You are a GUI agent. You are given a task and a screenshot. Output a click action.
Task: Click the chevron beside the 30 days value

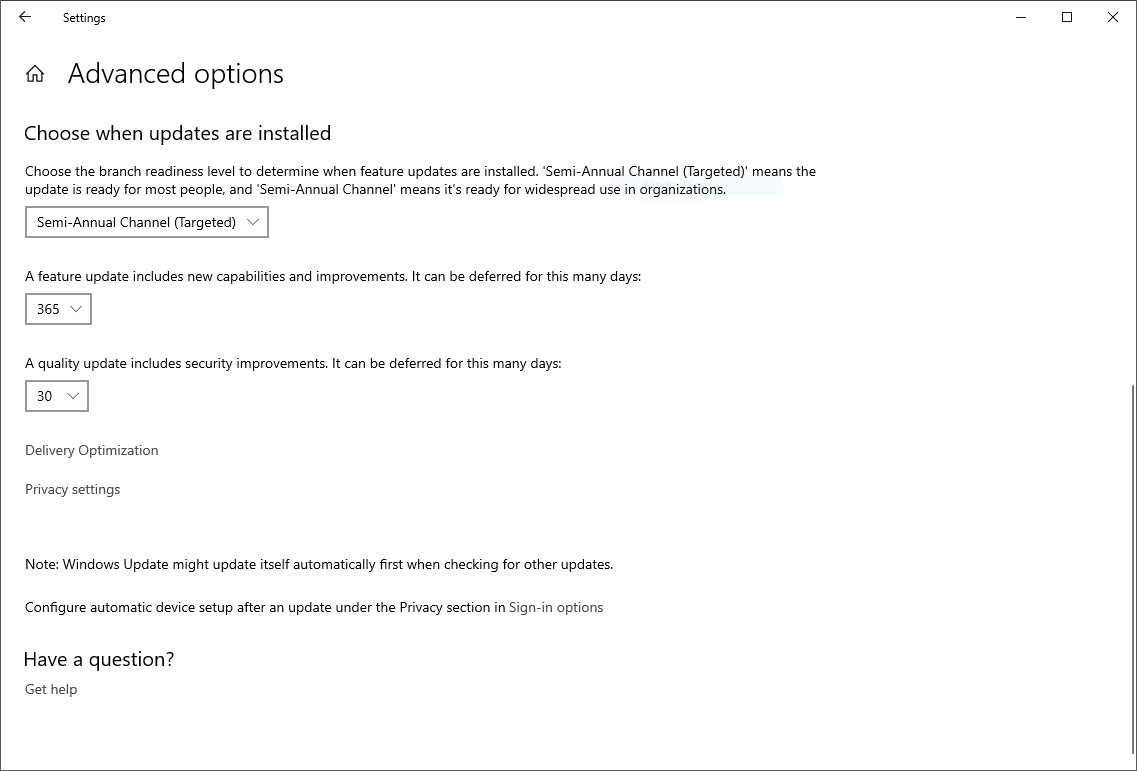[x=73, y=396]
